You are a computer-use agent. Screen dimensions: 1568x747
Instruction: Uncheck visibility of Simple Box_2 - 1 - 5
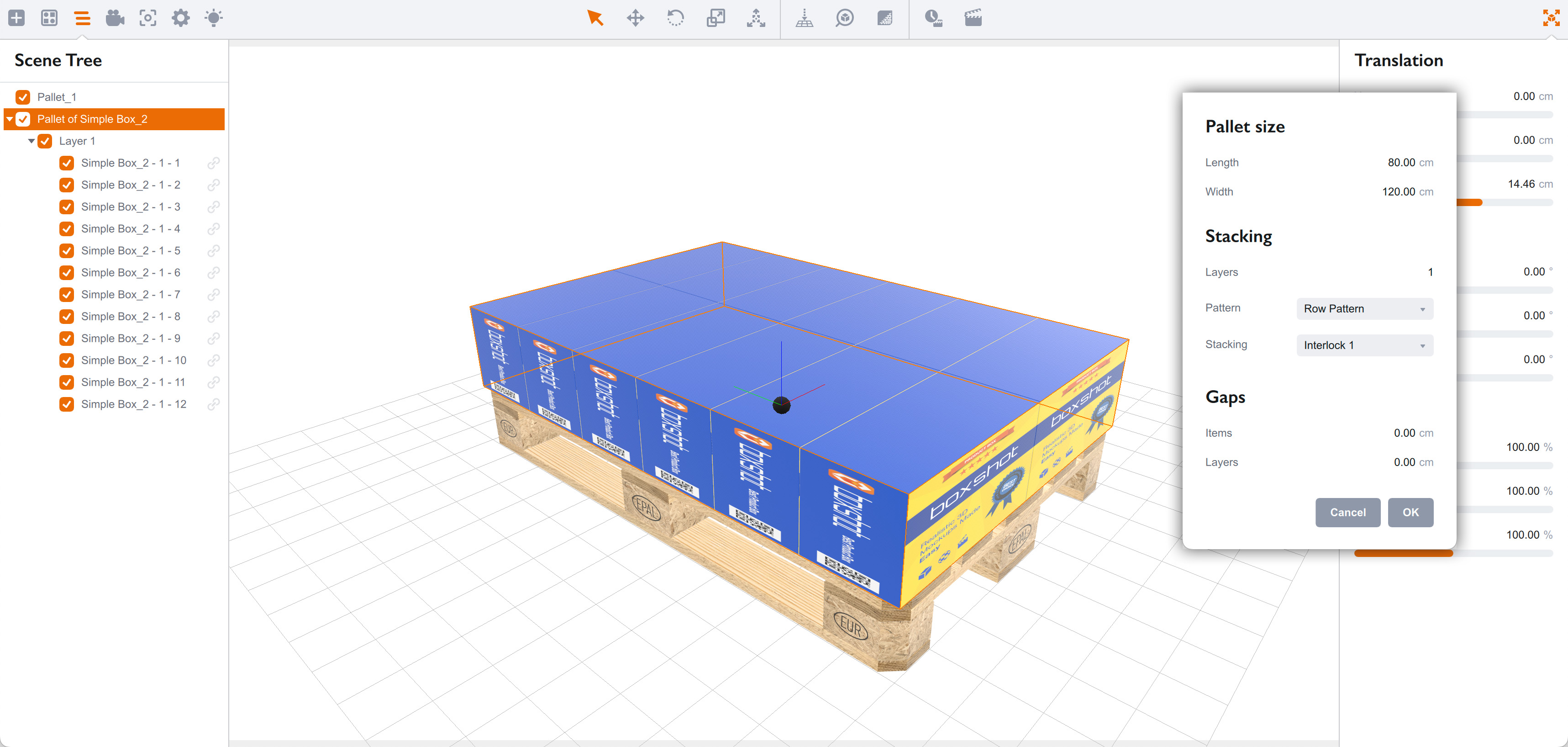66,250
